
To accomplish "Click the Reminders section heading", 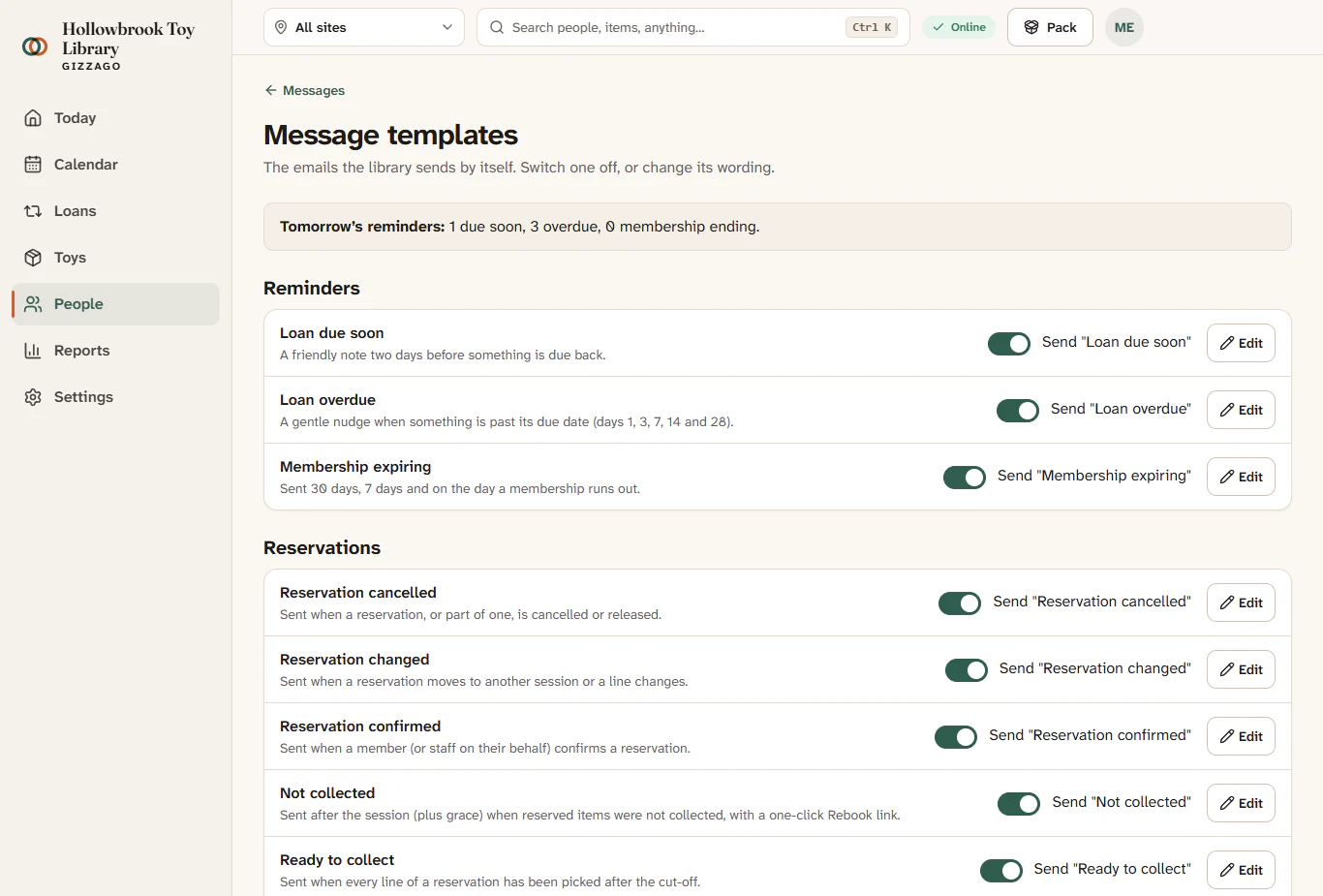I will (312, 288).
